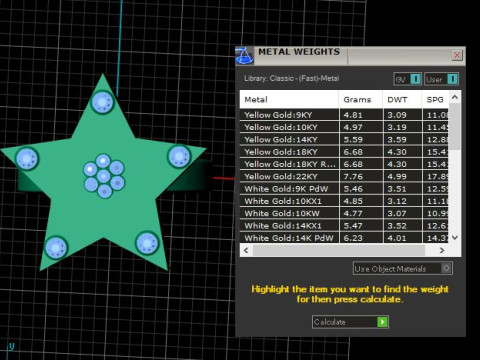The width and height of the screenshot is (480, 360).
Task: Sort by the DWT column header
Action: (402, 99)
